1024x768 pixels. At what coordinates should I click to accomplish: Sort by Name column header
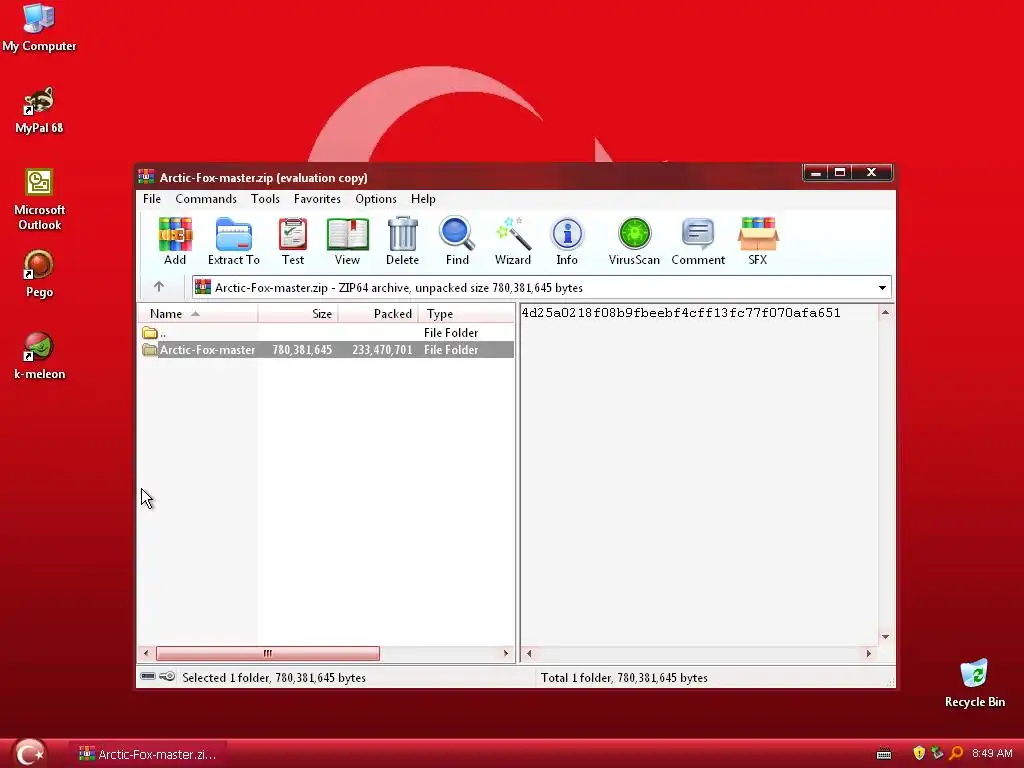tap(198, 313)
